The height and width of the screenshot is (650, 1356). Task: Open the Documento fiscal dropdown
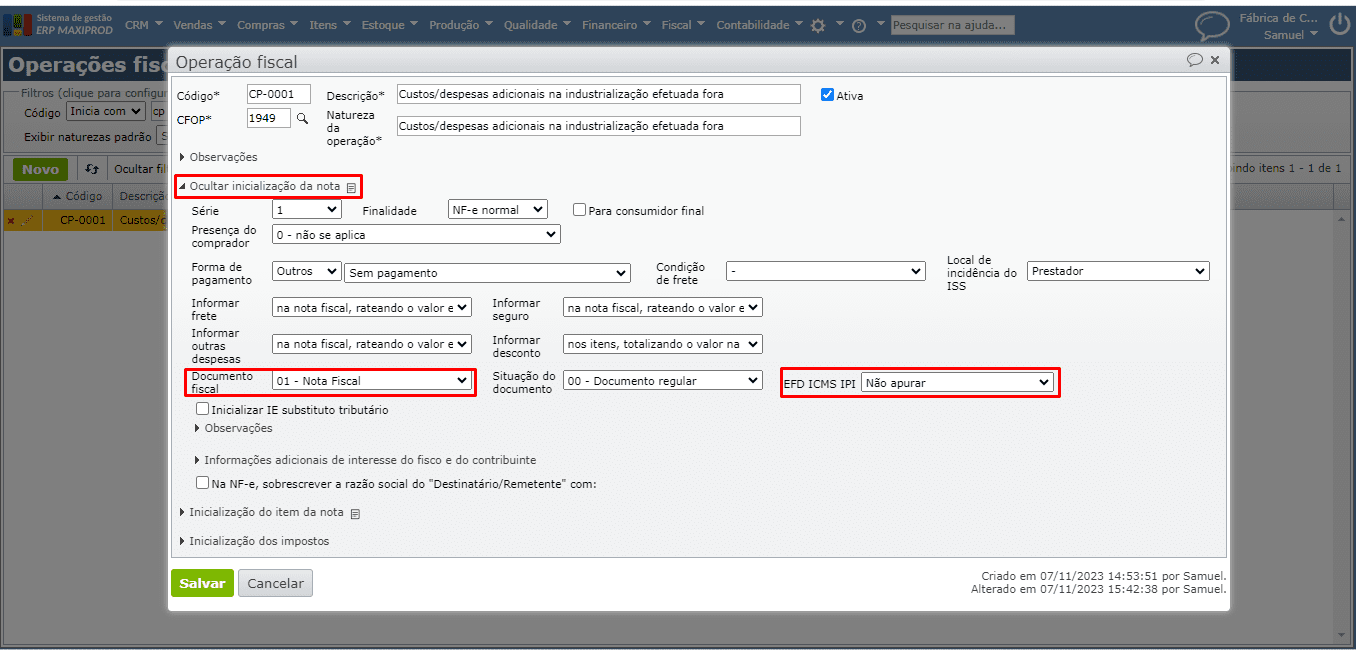[372, 381]
